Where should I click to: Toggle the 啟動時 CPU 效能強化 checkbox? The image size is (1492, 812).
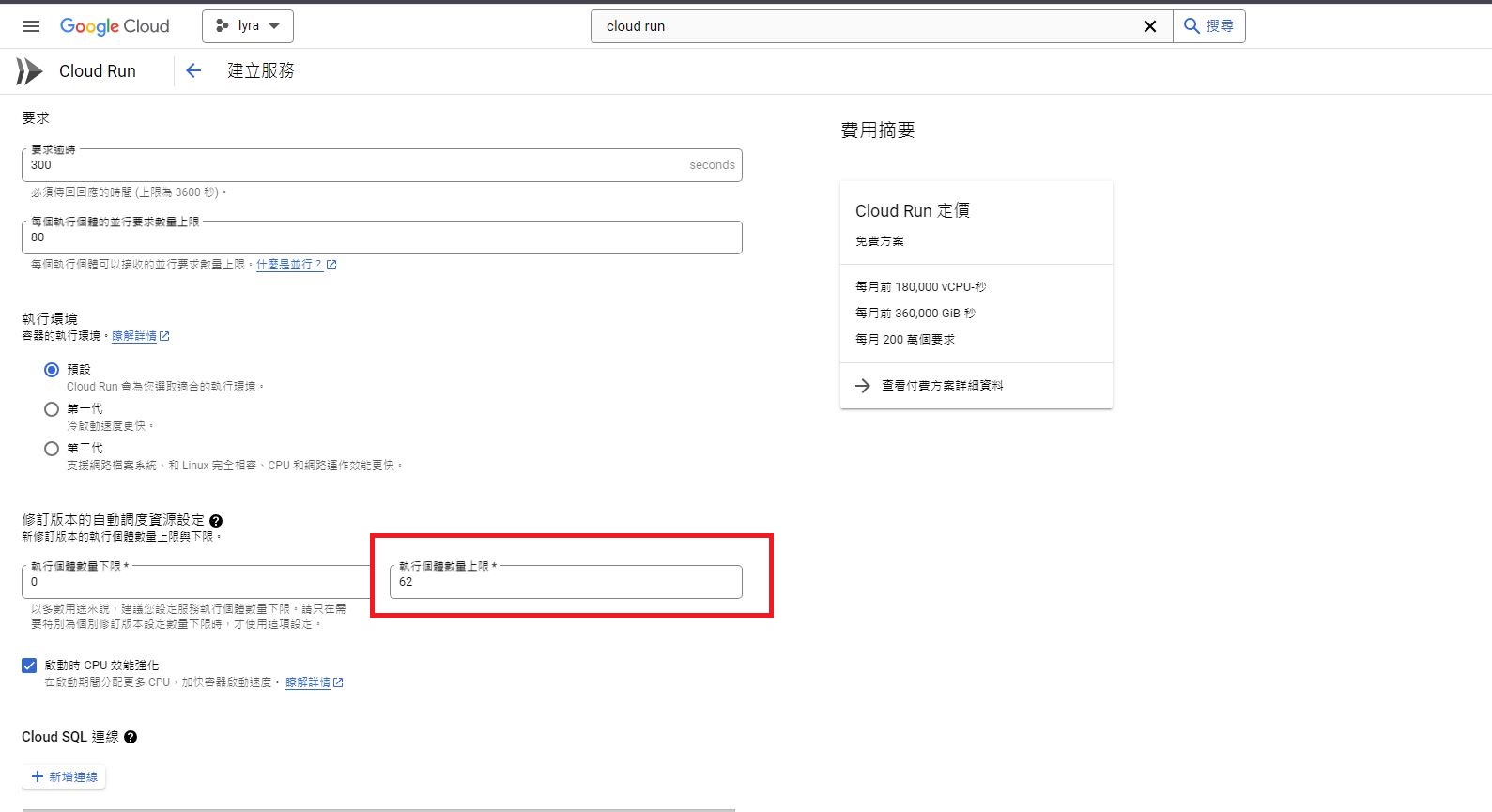tap(29, 666)
